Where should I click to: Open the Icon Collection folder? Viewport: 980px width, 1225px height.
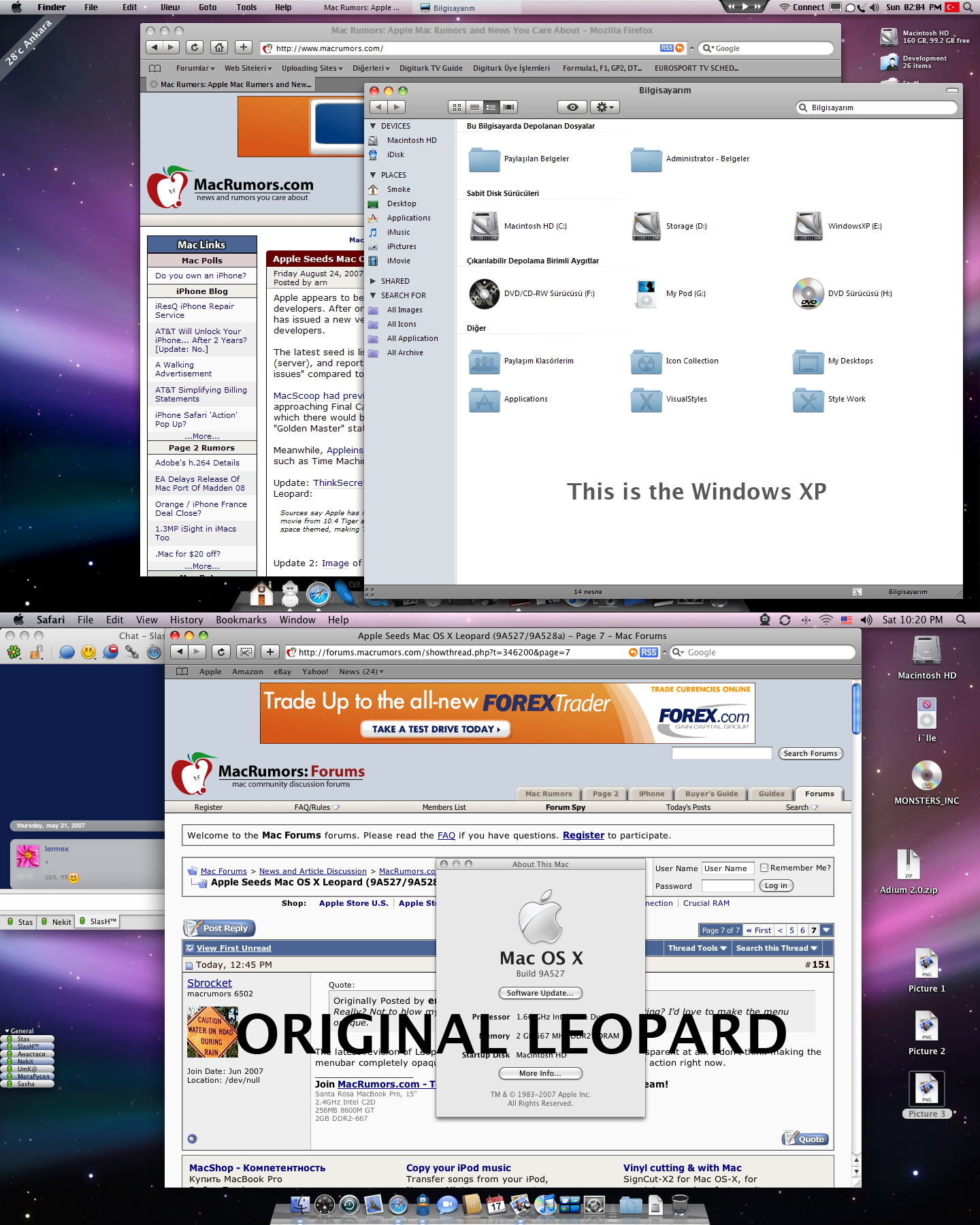pyautogui.click(x=647, y=361)
